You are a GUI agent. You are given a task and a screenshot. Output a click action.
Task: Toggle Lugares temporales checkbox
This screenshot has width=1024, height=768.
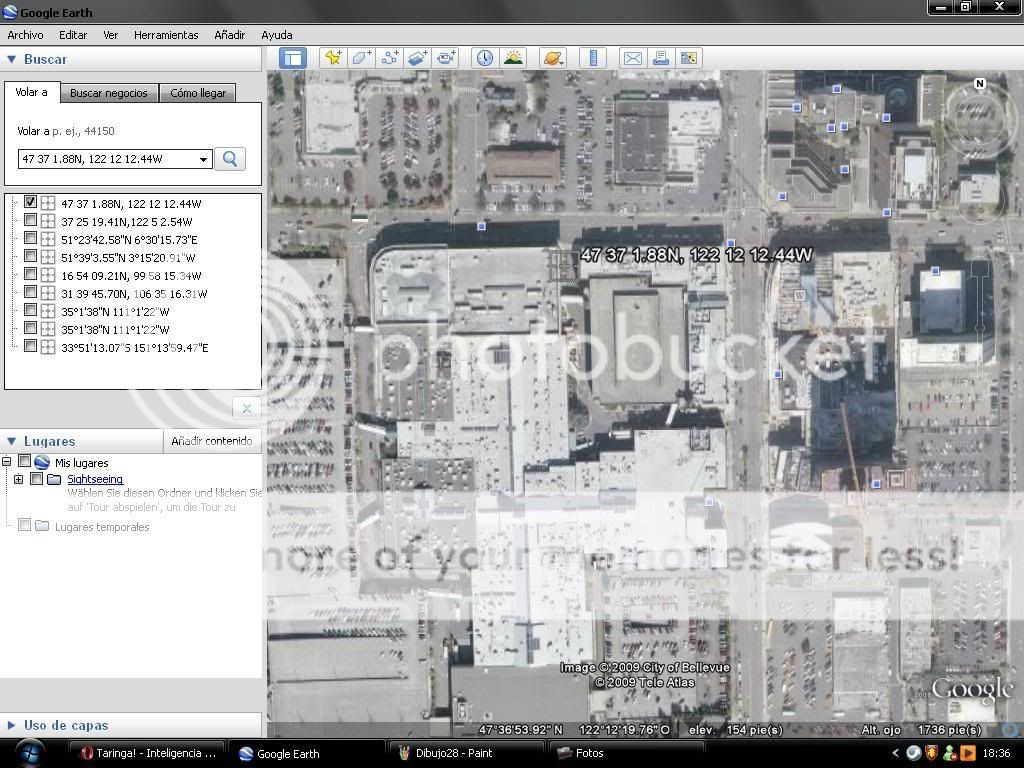(x=25, y=525)
